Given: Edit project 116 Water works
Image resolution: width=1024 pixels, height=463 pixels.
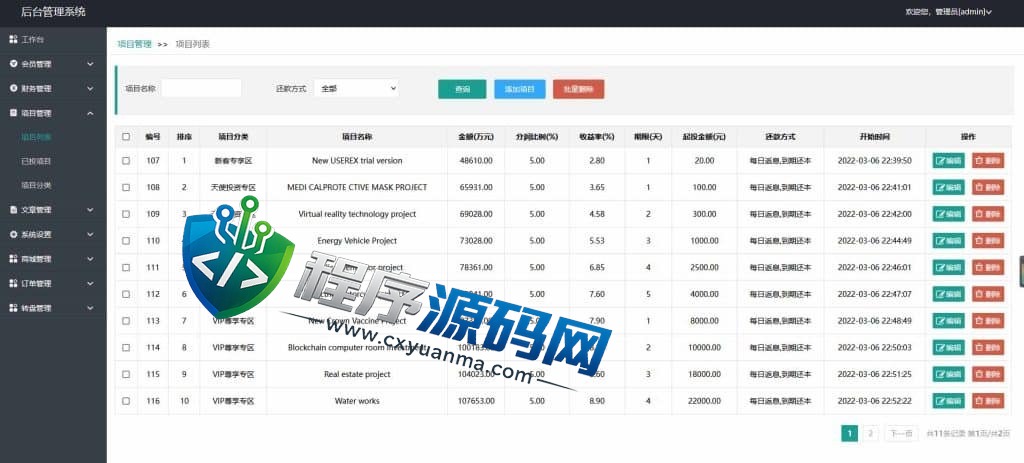Looking at the screenshot, I should point(948,401).
